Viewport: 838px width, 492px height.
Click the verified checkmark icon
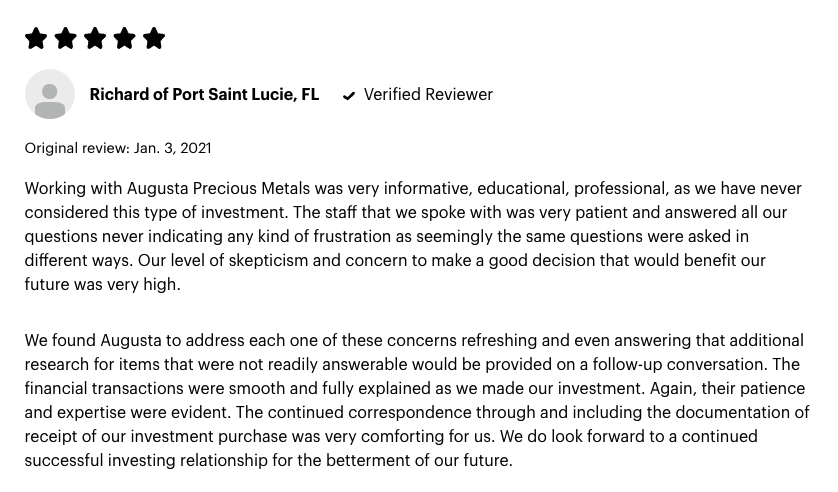[x=349, y=96]
